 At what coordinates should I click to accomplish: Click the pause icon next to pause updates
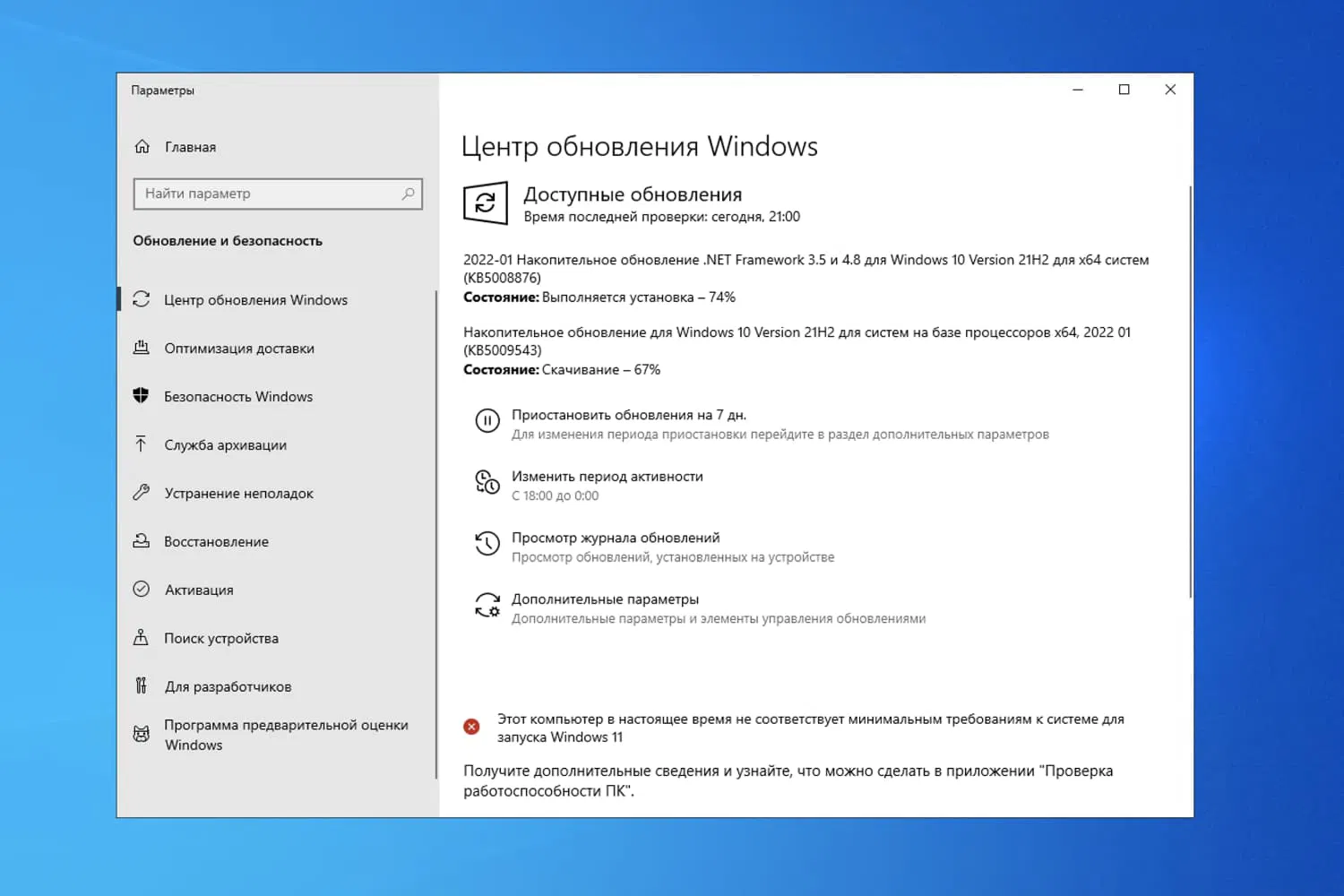coord(487,420)
